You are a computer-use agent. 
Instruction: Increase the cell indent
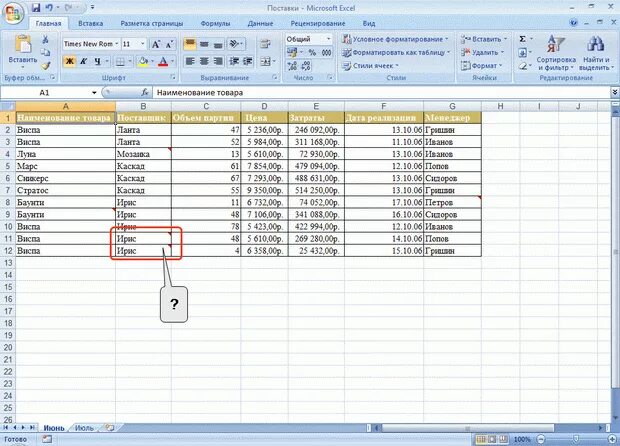click(248, 61)
